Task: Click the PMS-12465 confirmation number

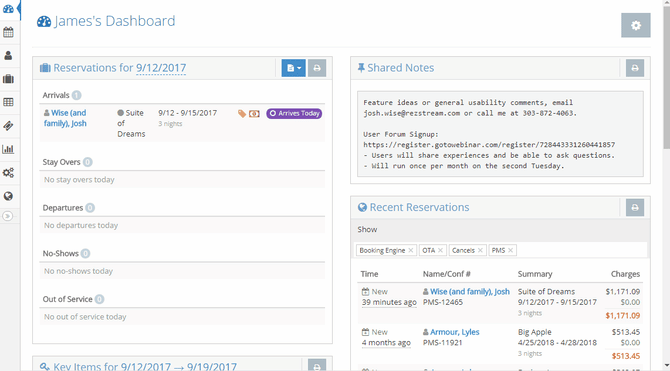Action: [x=443, y=302]
